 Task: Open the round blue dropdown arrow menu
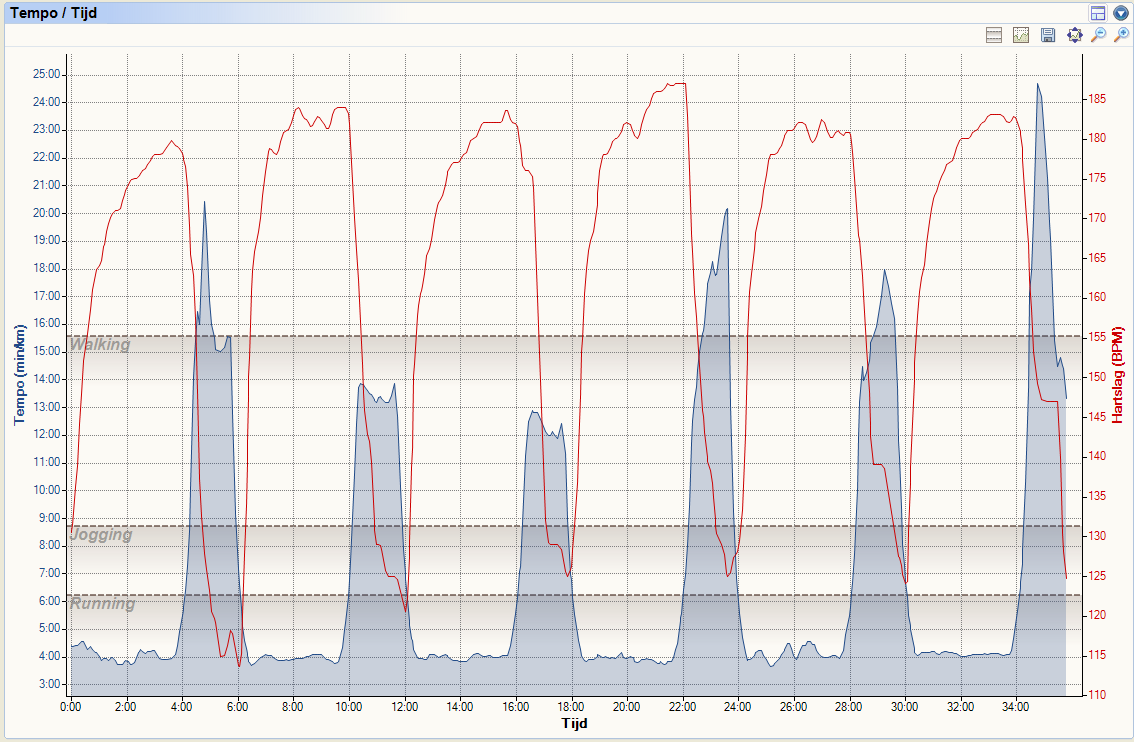coord(1120,13)
